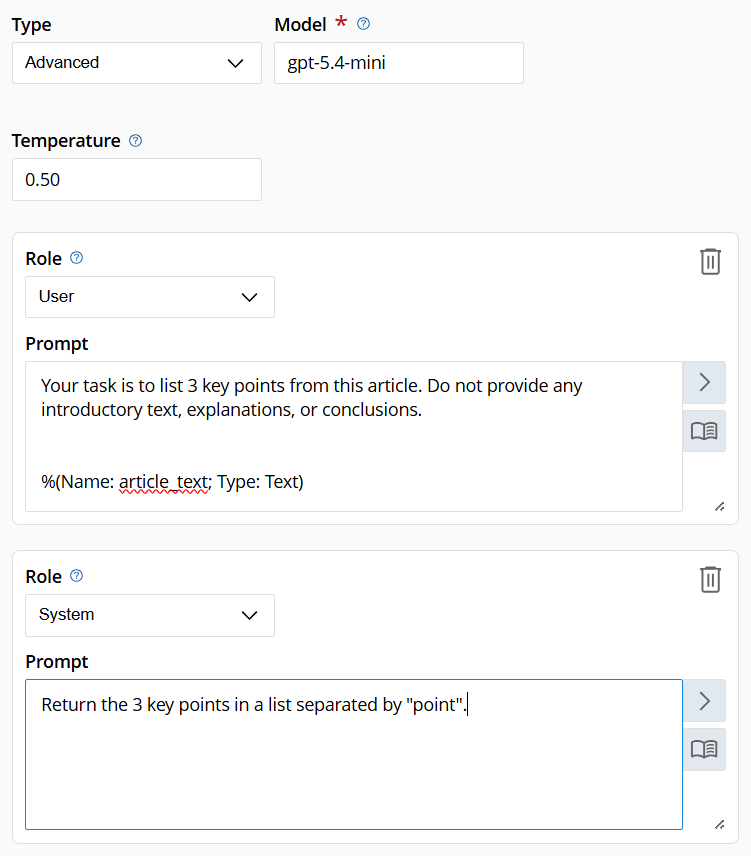Expand the User prompt with the arrow button
Screen dimensions: 751x856
click(x=704, y=382)
